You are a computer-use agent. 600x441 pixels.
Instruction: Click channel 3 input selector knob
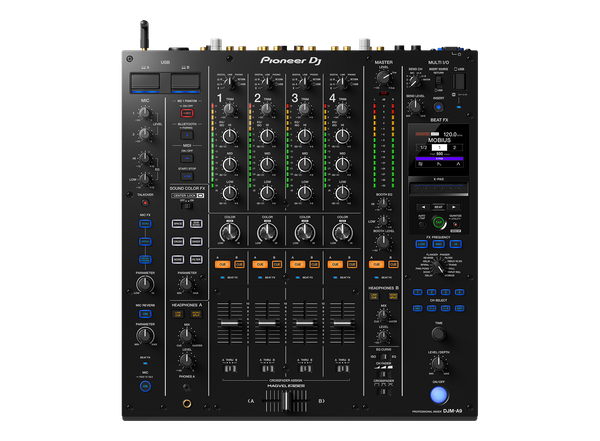304,82
